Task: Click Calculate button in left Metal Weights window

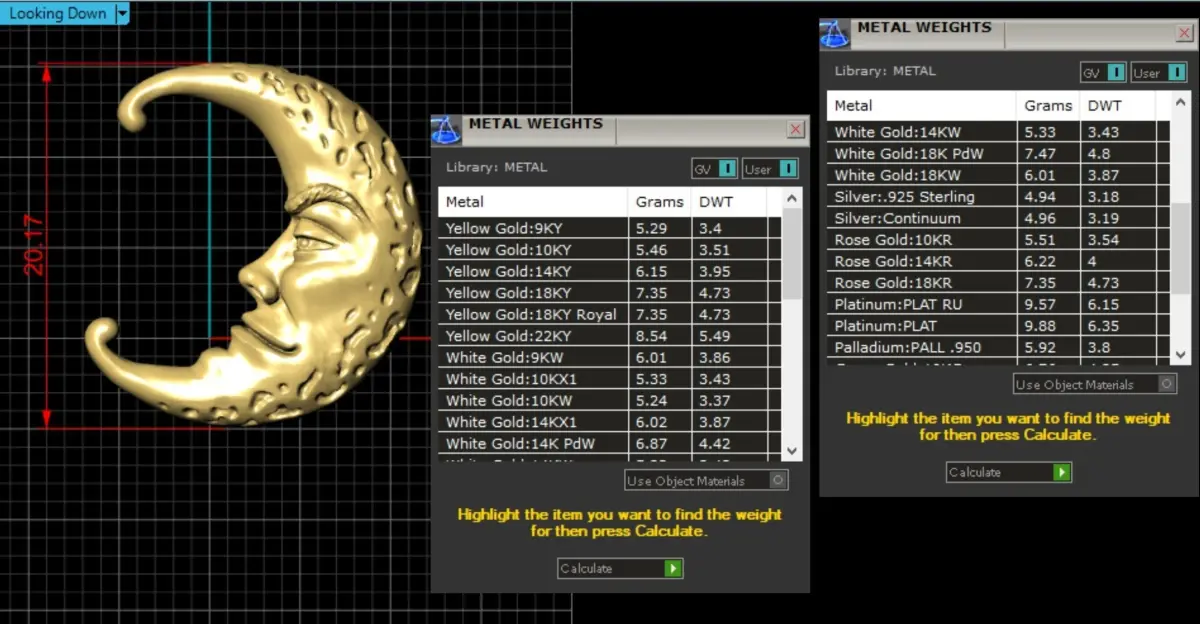Action: (x=620, y=568)
